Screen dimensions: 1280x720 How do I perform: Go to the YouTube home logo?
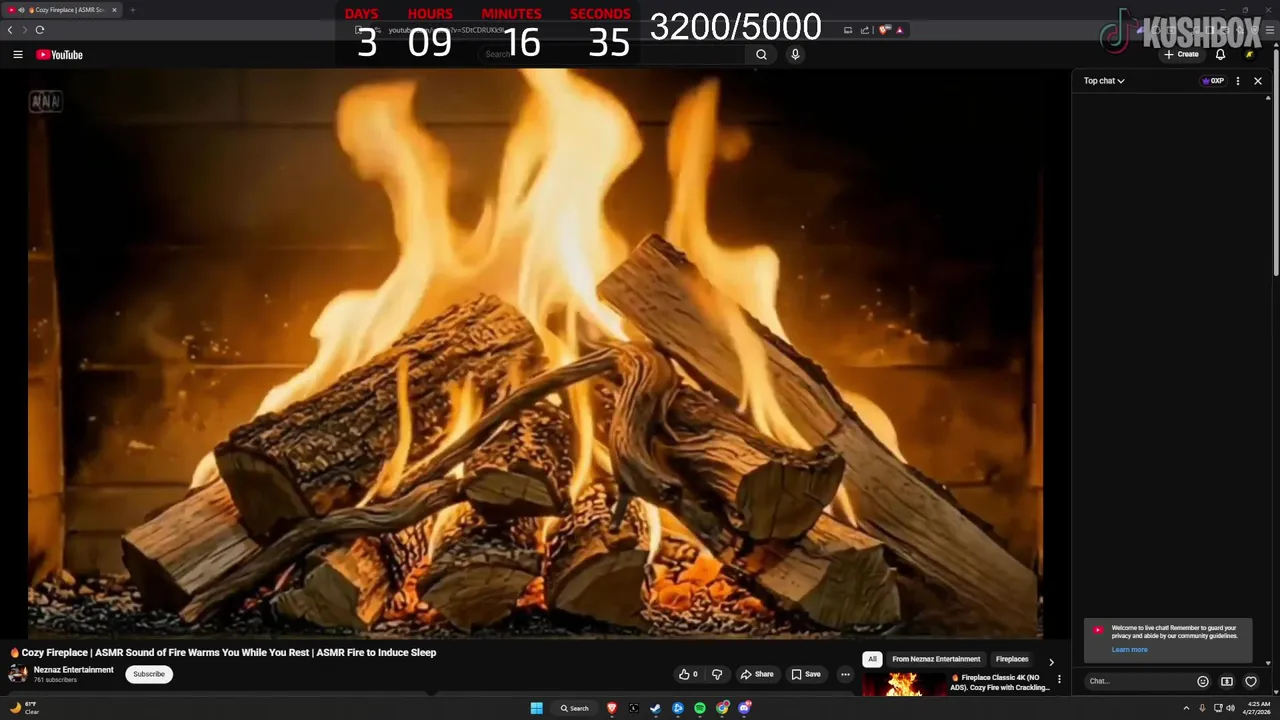pos(59,55)
